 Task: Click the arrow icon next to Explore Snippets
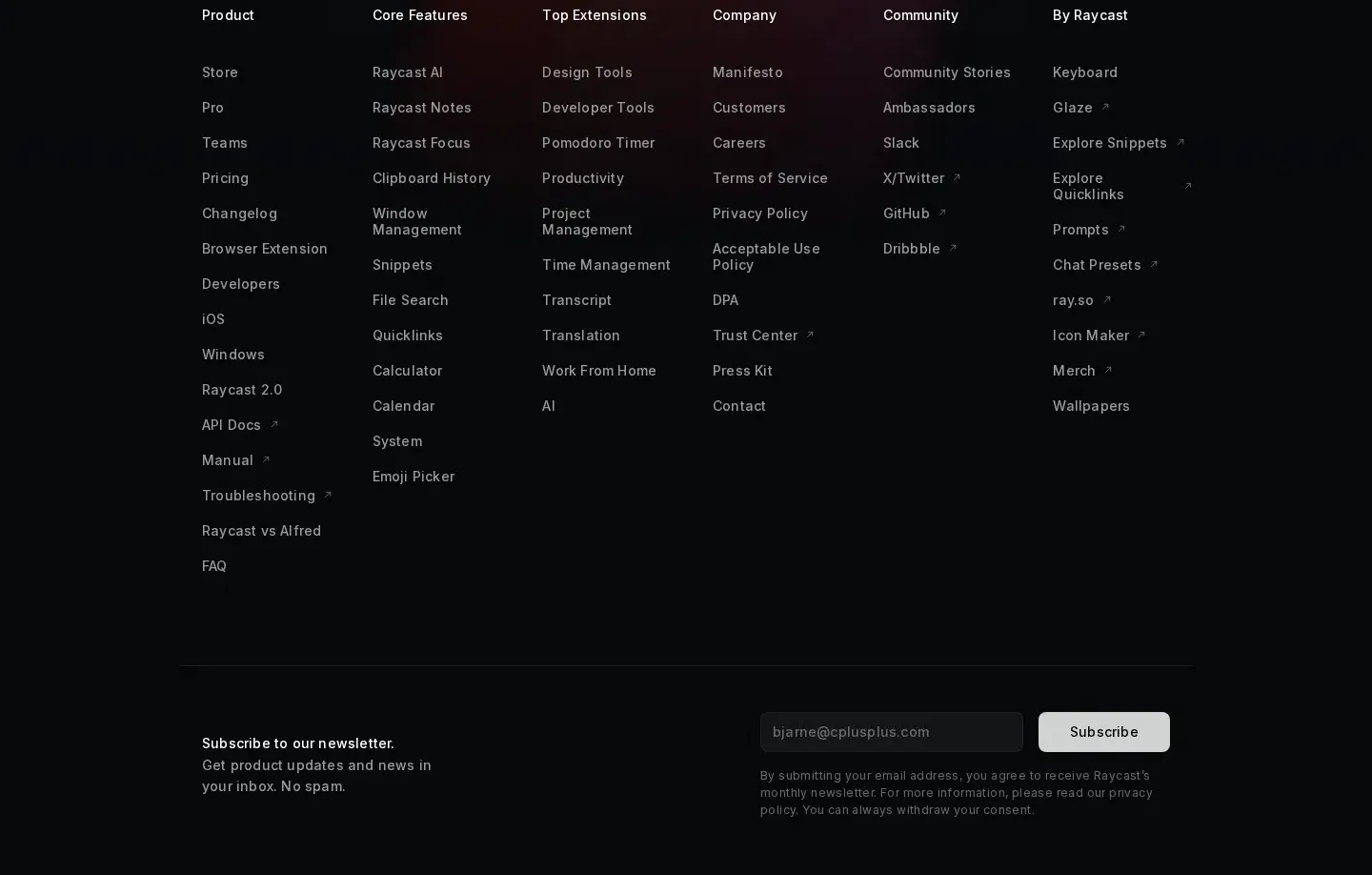coord(1180,143)
